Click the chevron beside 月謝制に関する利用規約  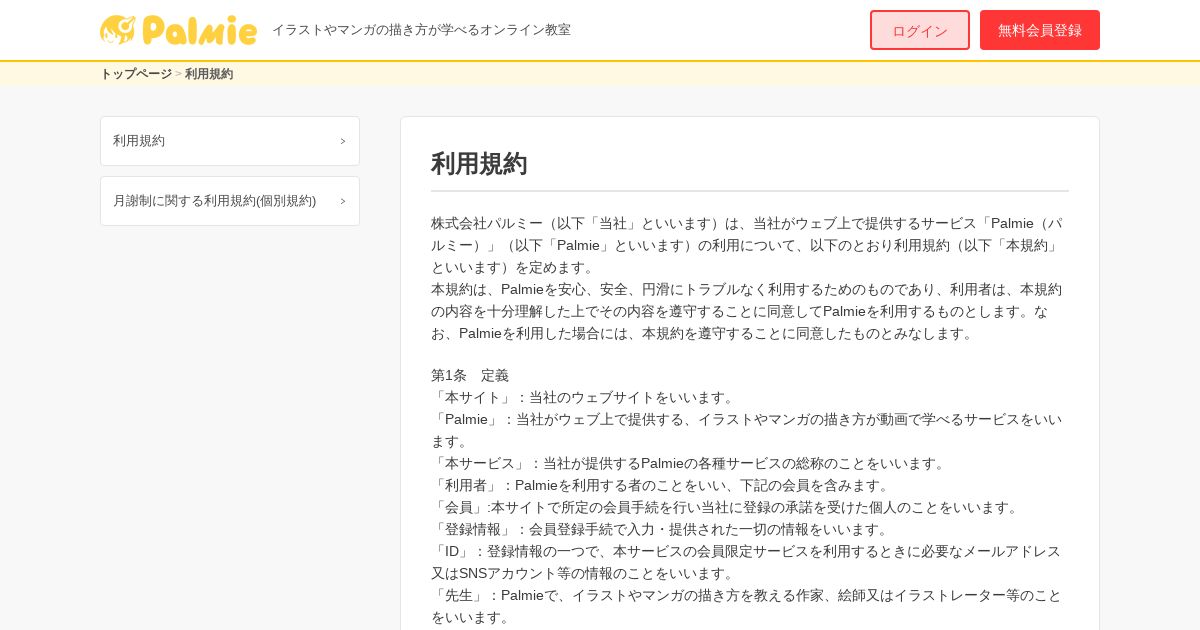tap(343, 201)
